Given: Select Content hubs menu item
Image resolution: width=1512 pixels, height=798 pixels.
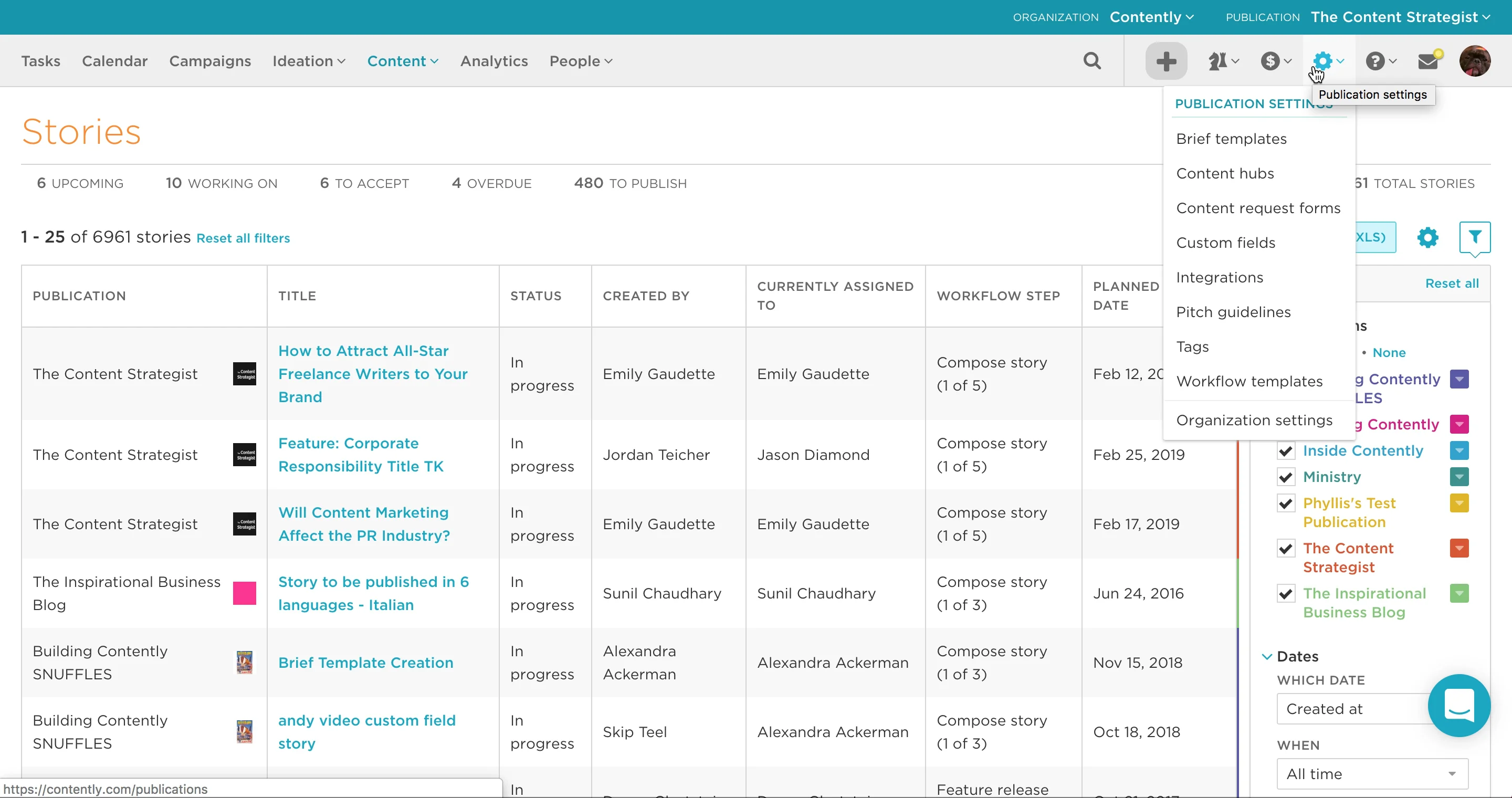Looking at the screenshot, I should [x=1225, y=174].
